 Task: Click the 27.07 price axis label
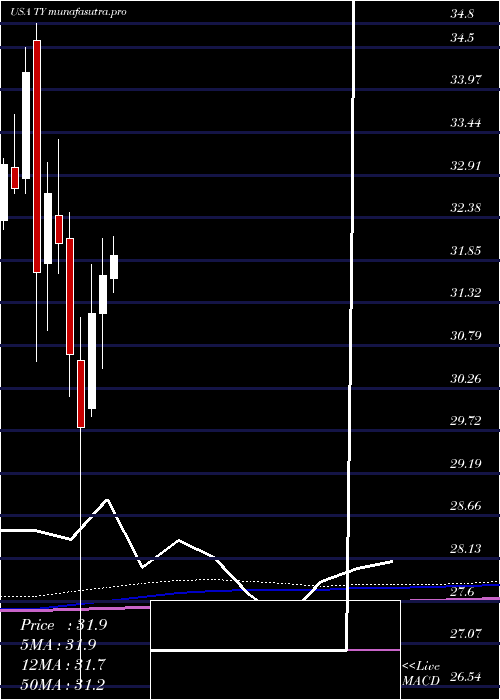[466, 634]
